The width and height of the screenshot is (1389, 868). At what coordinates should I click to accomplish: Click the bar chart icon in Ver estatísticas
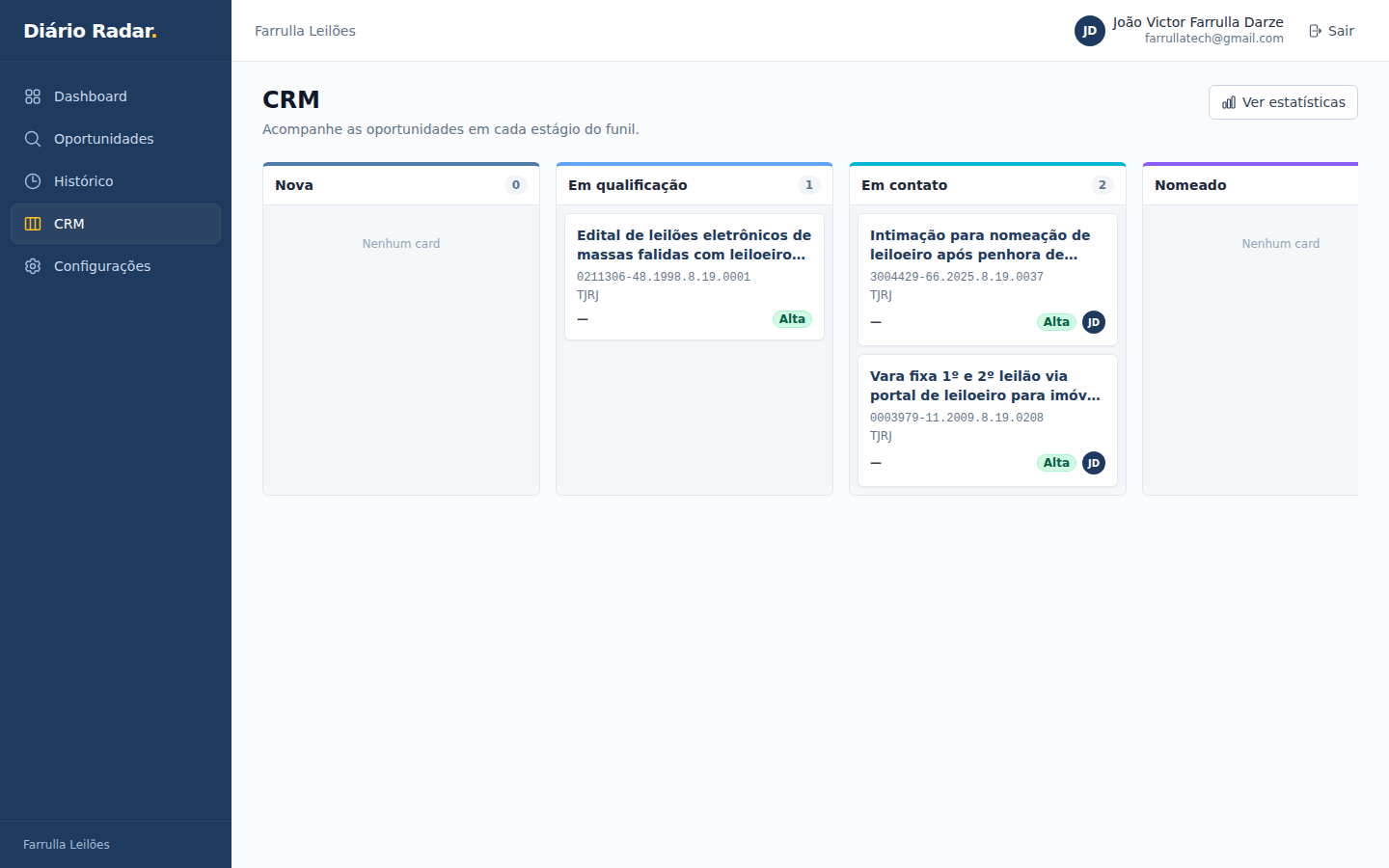click(x=1229, y=102)
